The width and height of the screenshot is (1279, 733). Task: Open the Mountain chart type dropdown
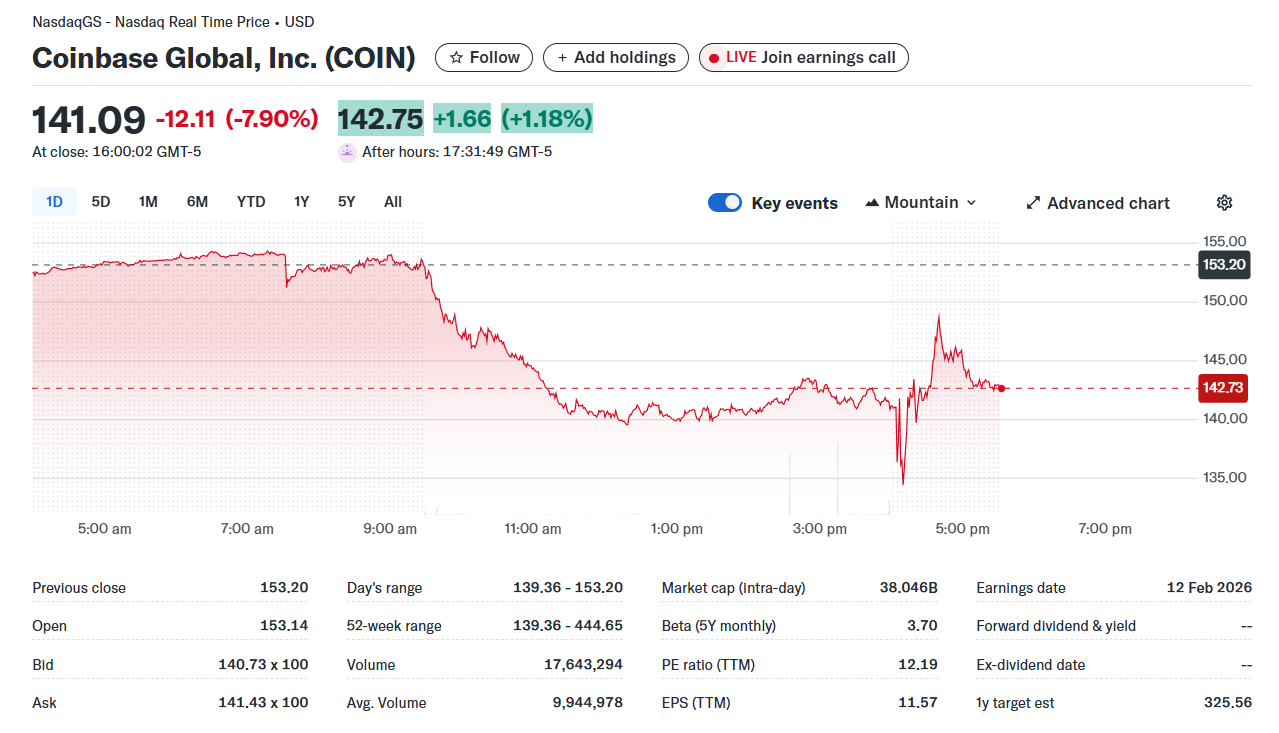(920, 203)
